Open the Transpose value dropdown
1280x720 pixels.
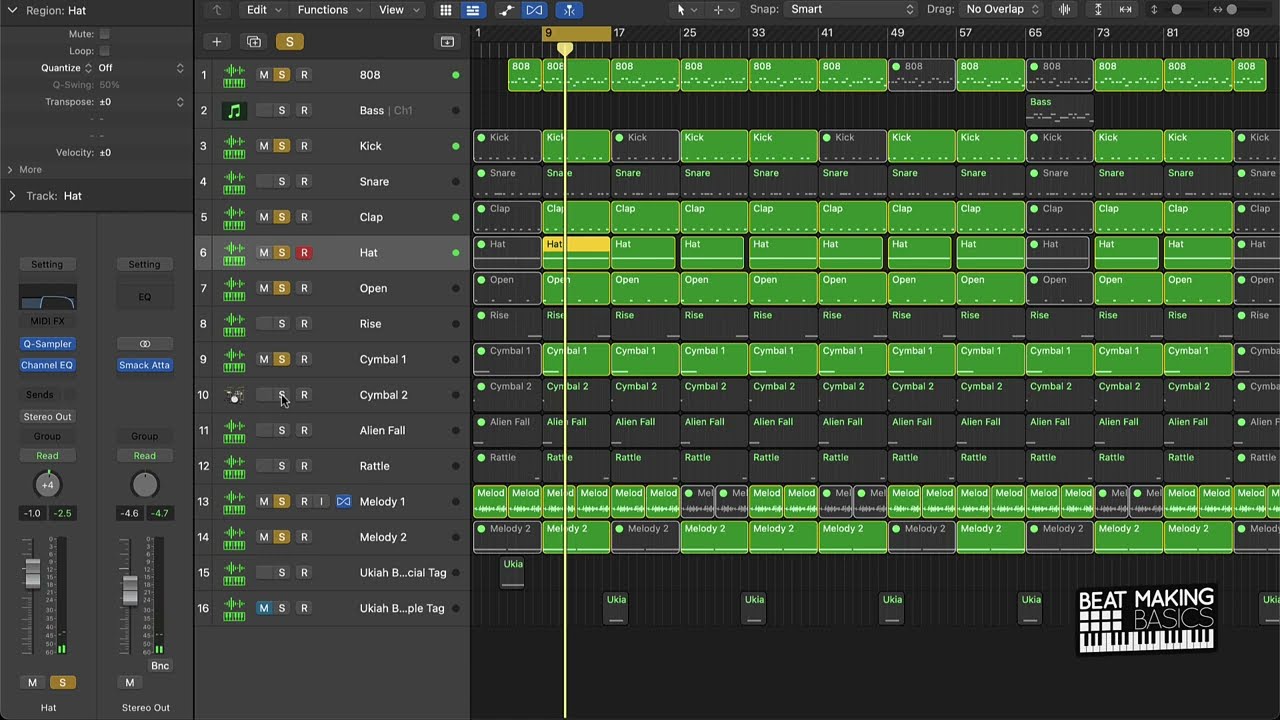tap(140, 102)
